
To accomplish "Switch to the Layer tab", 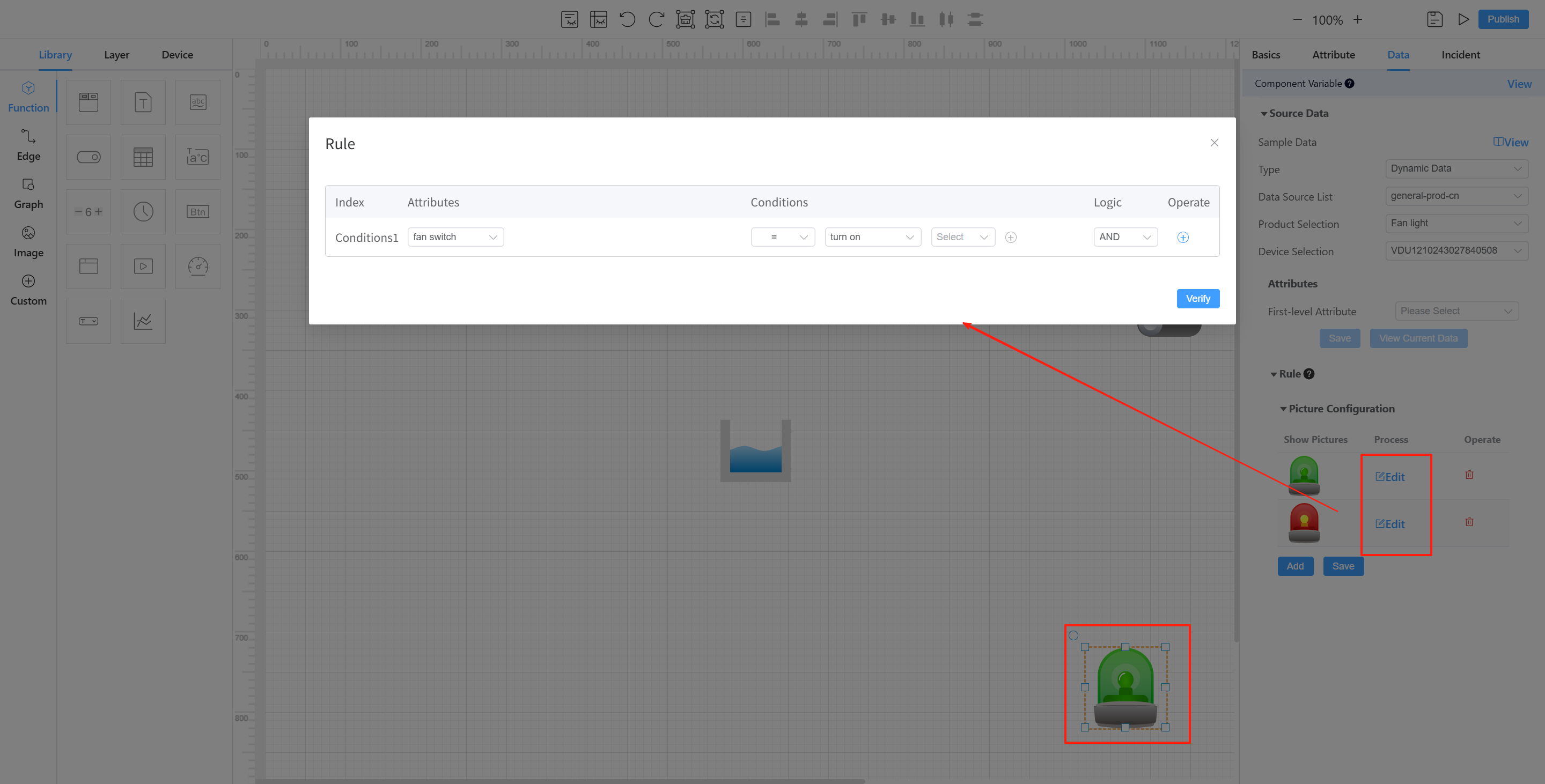I will [x=116, y=55].
